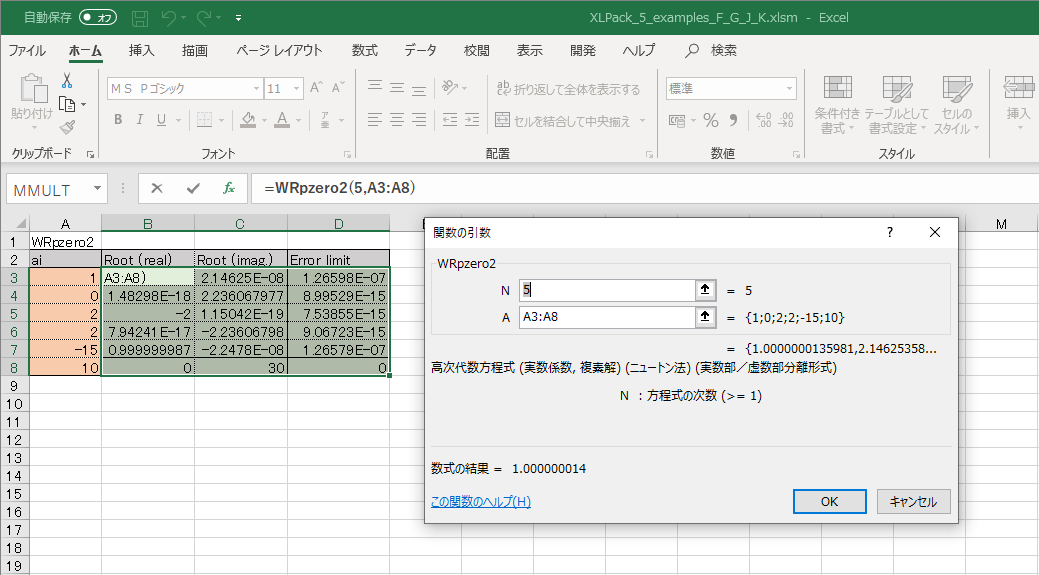Click the formula bar Enter checkmark
Image resolution: width=1039 pixels, height=575 pixels.
click(x=193, y=189)
